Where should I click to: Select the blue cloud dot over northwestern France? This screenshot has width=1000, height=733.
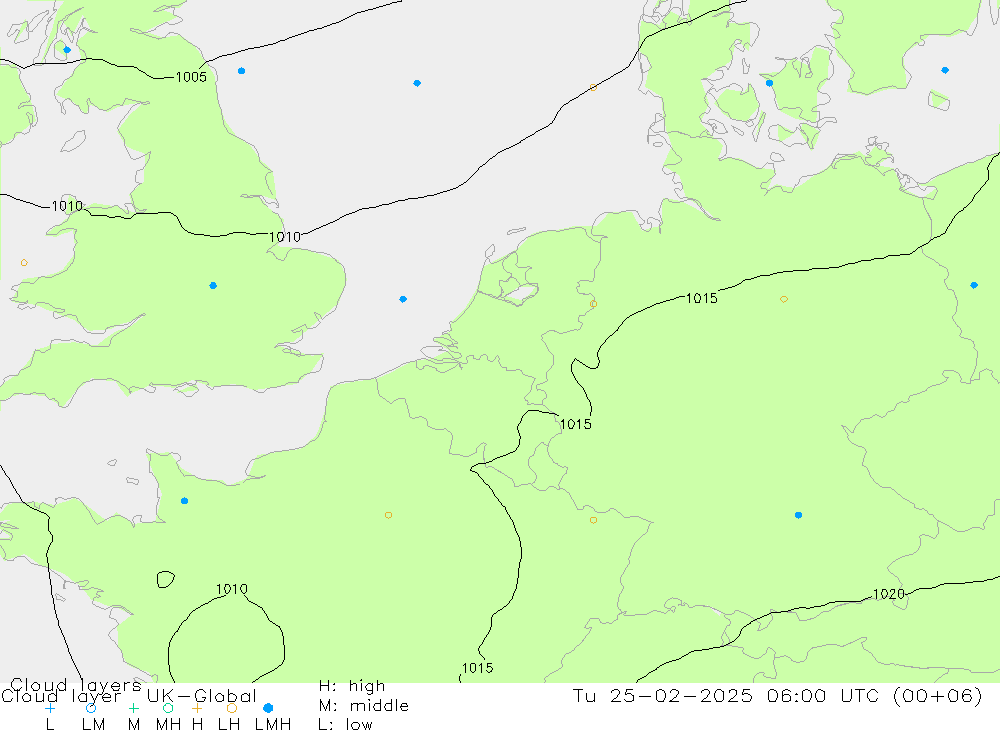coord(184,501)
